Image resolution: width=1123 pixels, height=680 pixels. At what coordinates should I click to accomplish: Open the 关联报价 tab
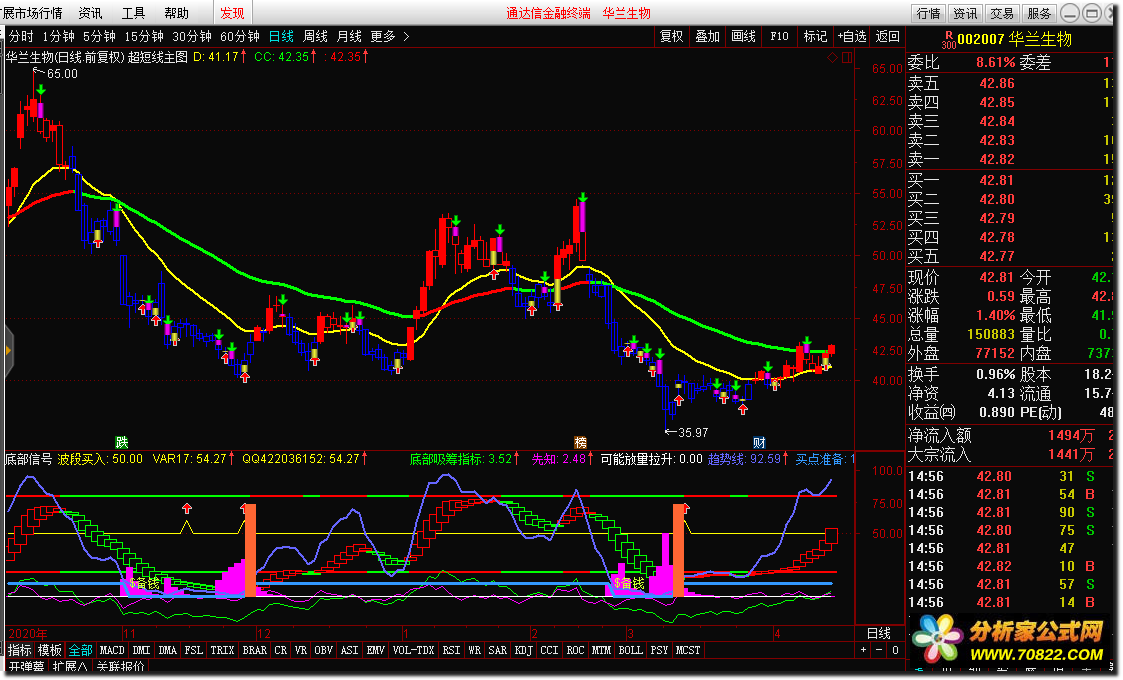120,667
